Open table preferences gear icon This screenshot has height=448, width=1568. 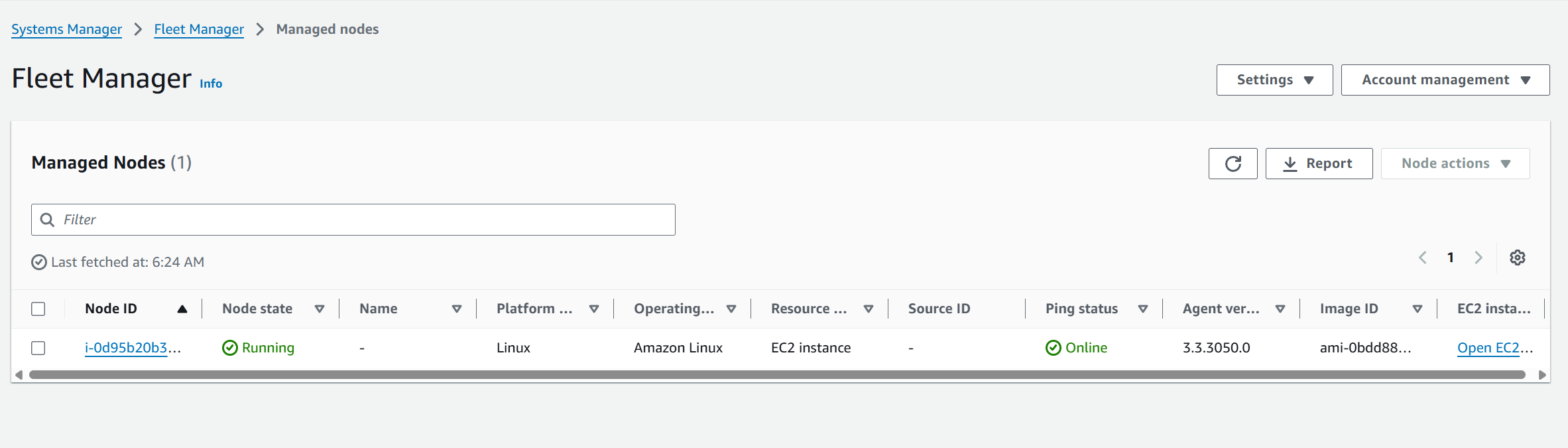(1517, 258)
